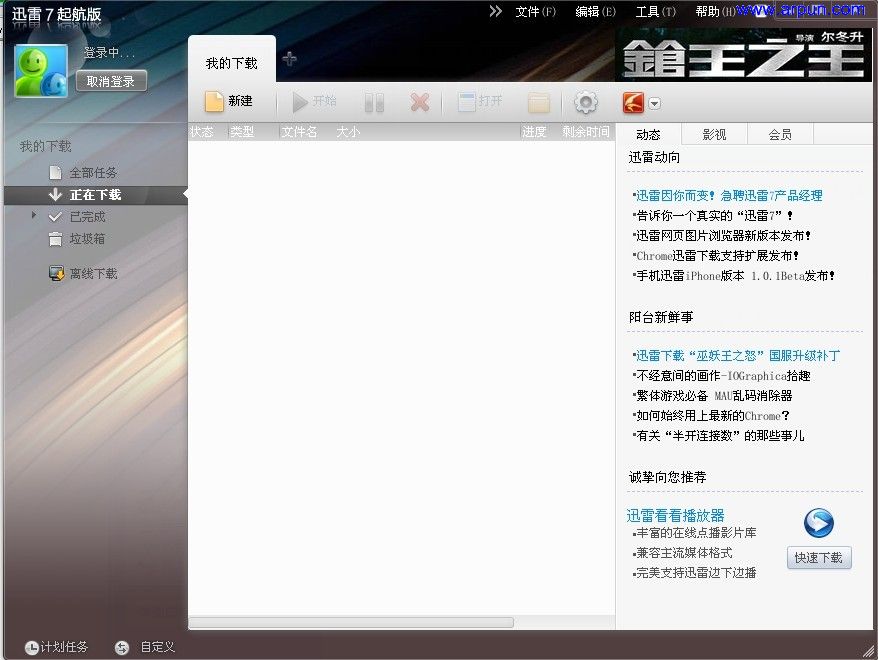
Task: Open the gear settings icon
Action: tap(586, 102)
